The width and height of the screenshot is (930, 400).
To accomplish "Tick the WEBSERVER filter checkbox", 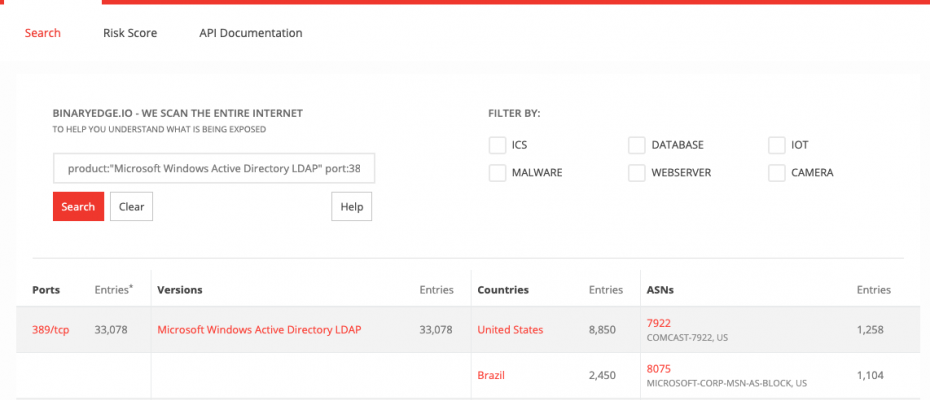I will pyautogui.click(x=636, y=173).
